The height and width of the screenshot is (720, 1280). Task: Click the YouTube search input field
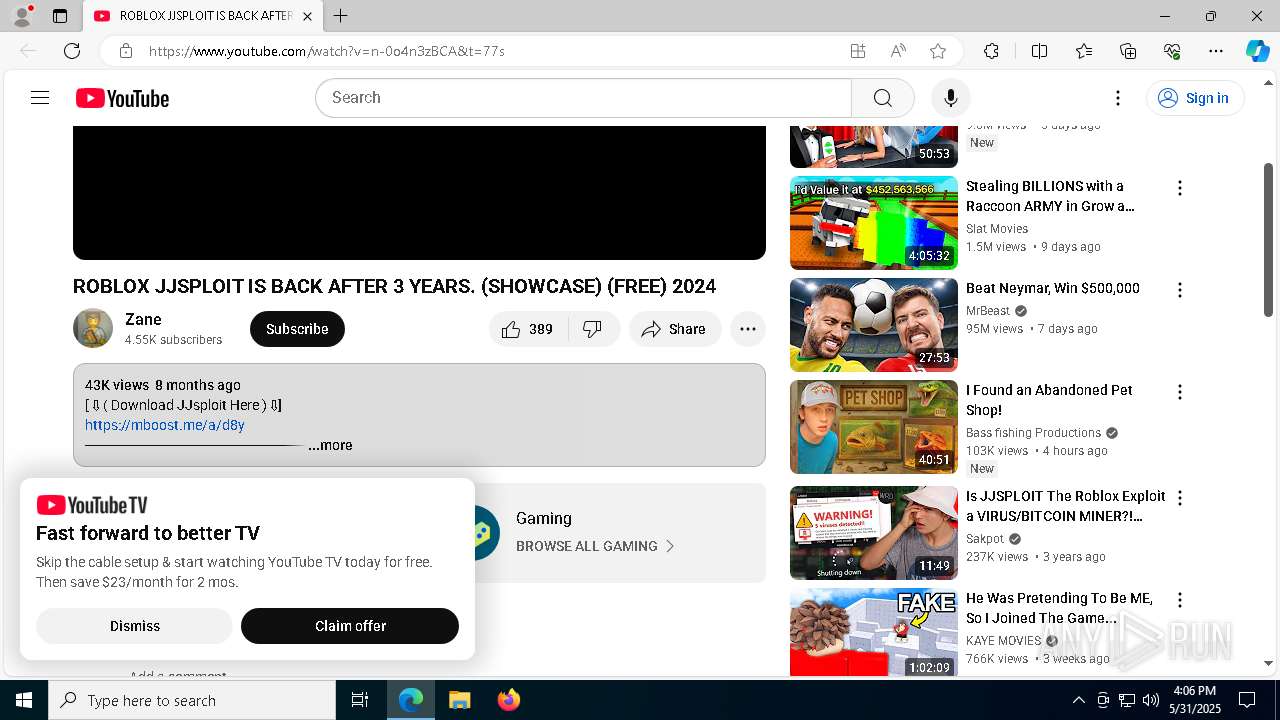pyautogui.click(x=583, y=98)
